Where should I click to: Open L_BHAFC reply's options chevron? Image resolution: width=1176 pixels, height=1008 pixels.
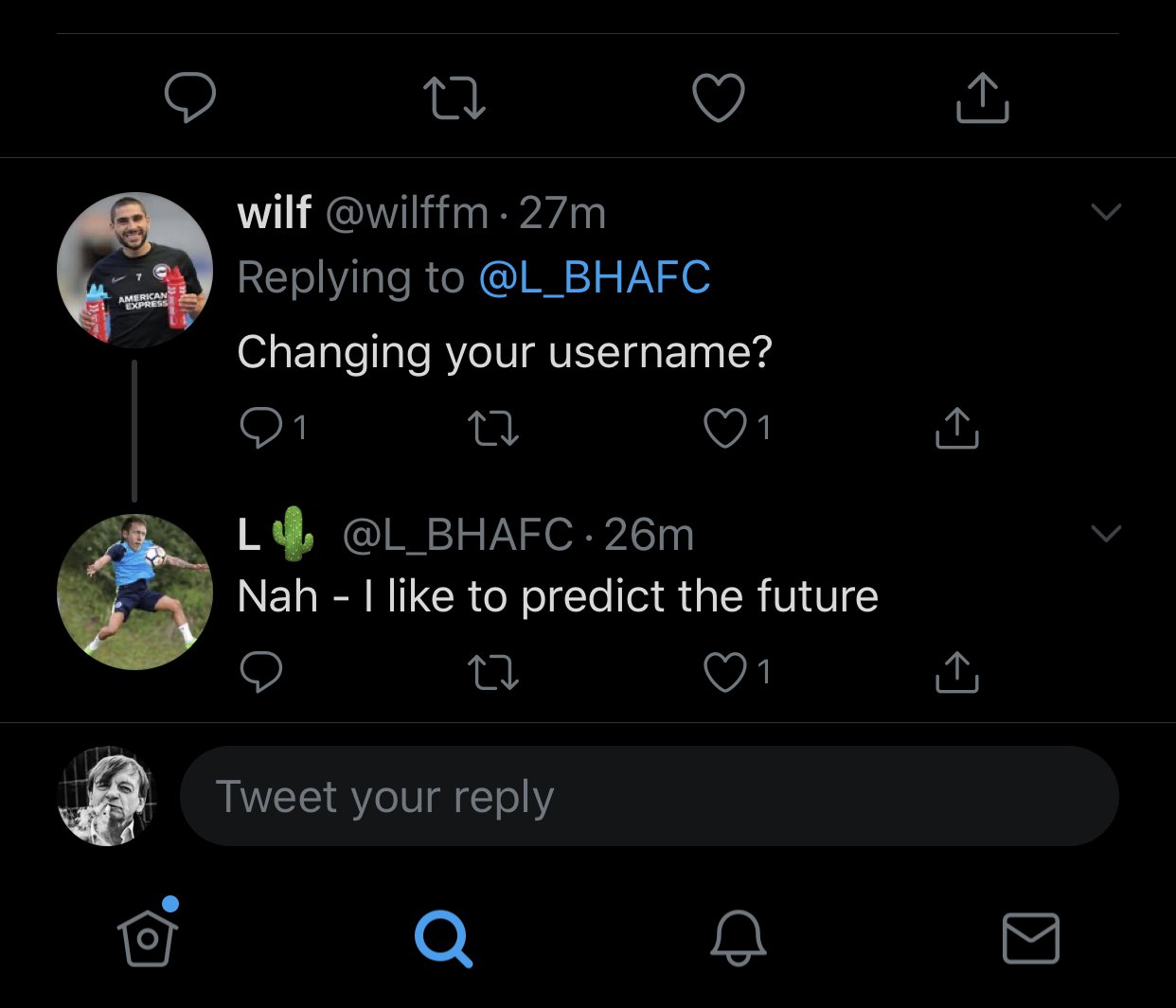[1105, 534]
